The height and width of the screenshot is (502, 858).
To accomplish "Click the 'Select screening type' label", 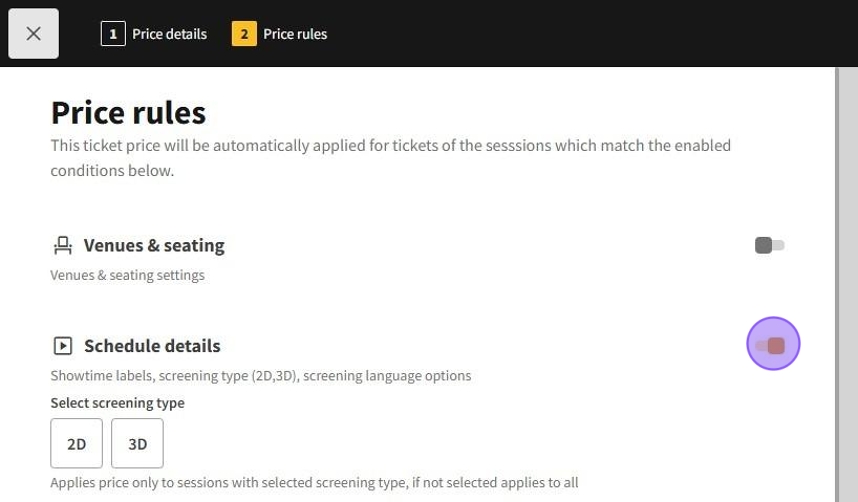I will coord(117,403).
